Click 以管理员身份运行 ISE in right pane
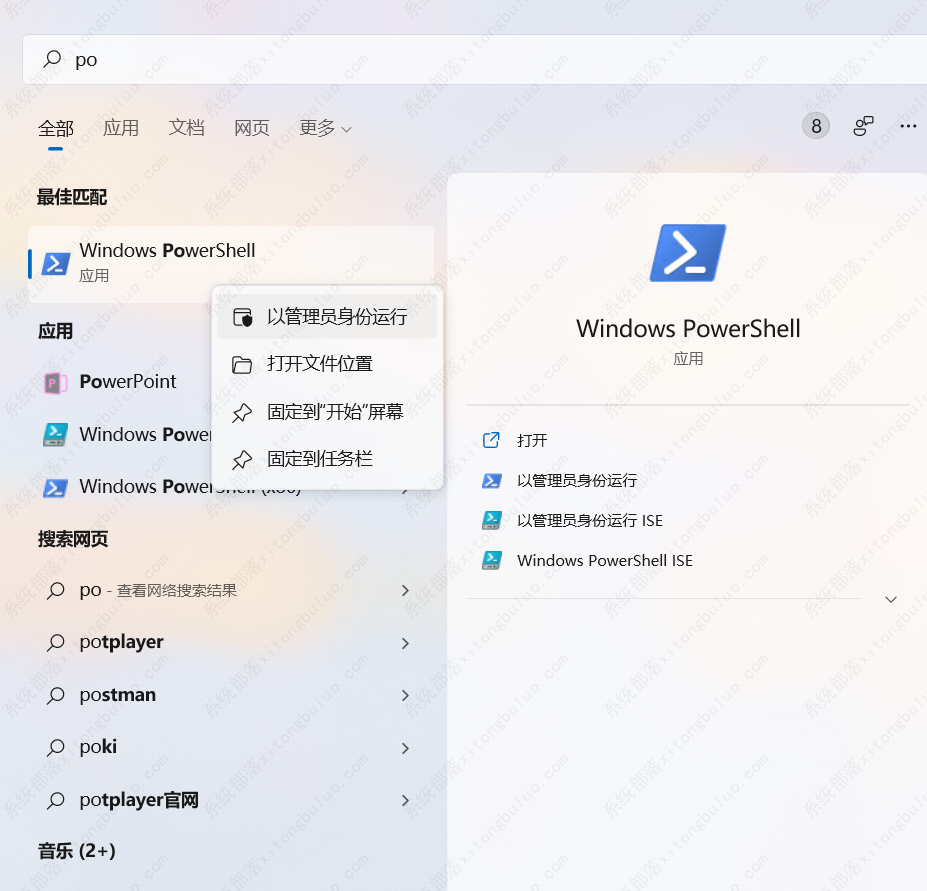927x891 pixels. click(589, 520)
